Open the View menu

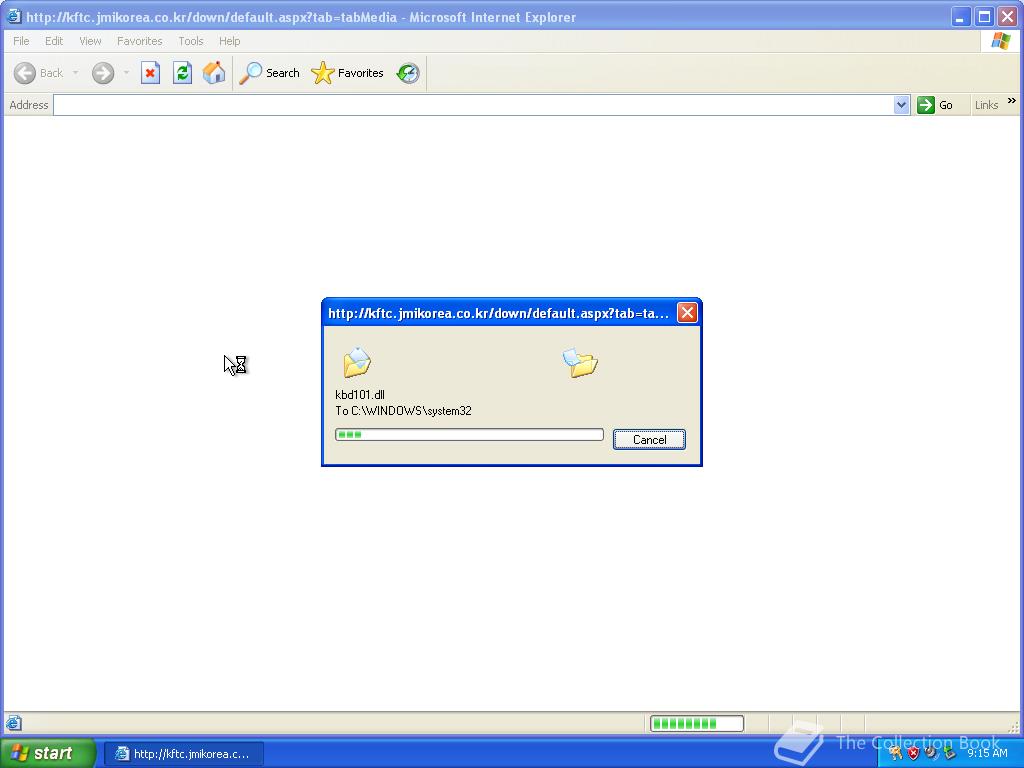pos(90,41)
